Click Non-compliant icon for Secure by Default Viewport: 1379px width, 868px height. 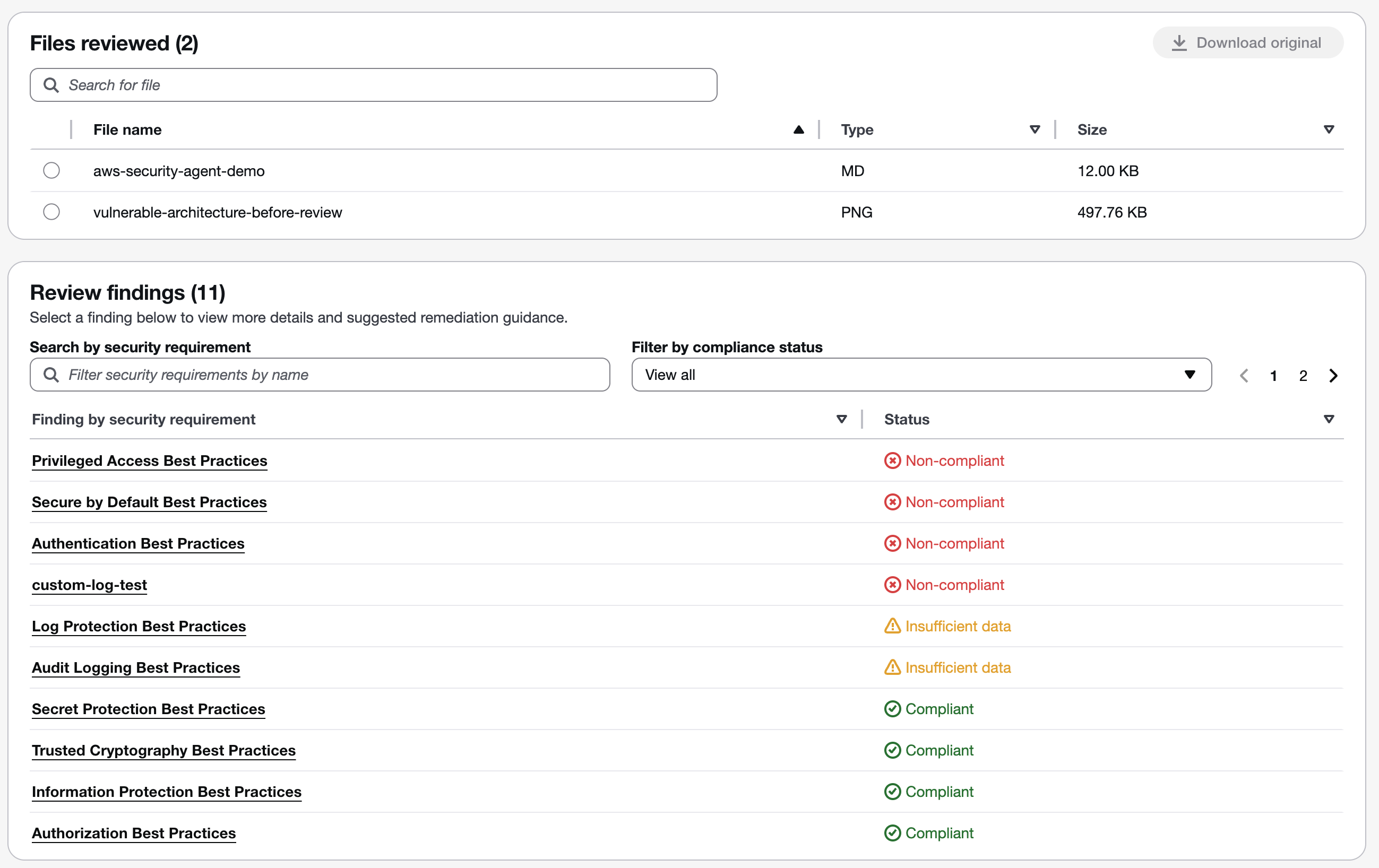tap(892, 502)
